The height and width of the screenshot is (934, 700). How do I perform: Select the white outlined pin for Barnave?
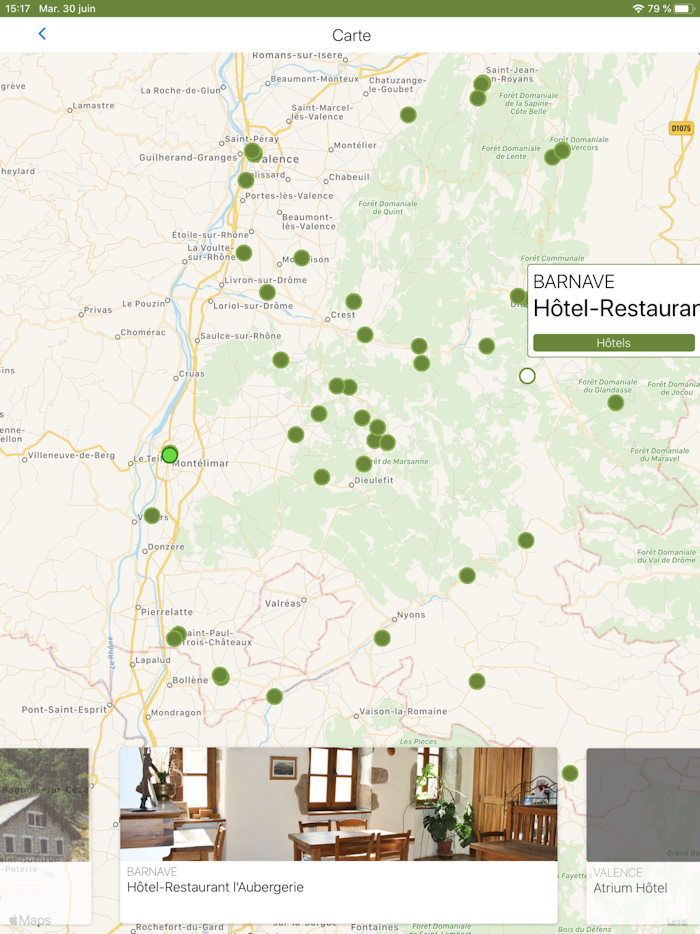pyautogui.click(x=527, y=376)
